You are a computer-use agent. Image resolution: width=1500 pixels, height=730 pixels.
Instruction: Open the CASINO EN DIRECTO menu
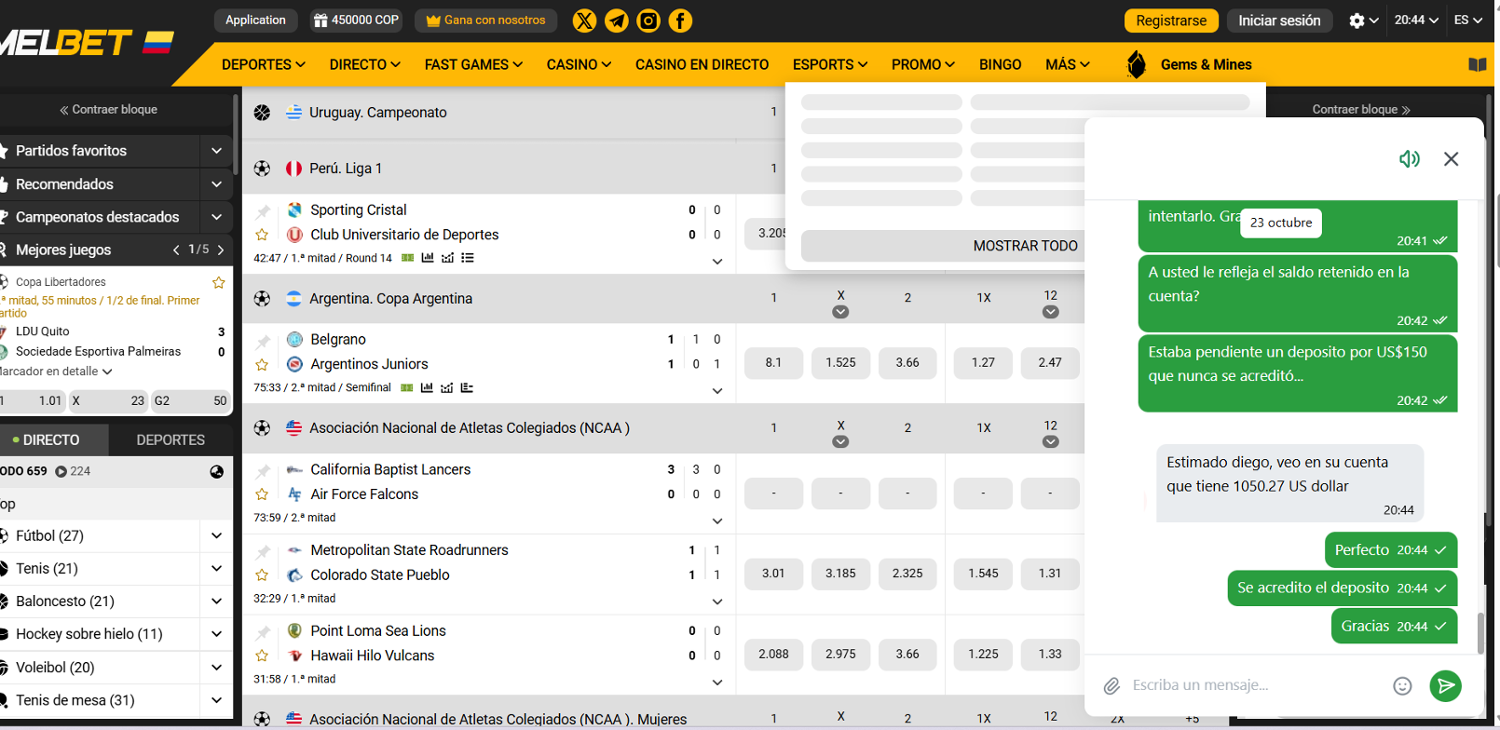(x=702, y=64)
